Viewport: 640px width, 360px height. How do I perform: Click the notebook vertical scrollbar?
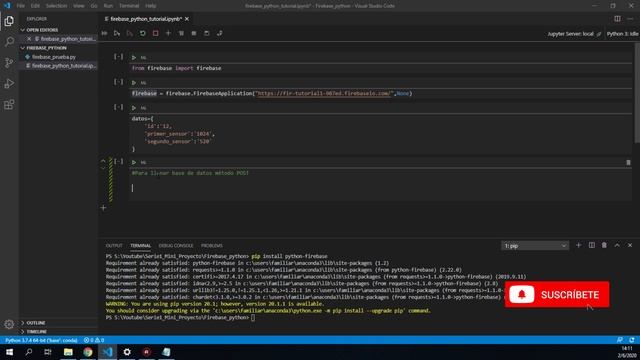636,92
